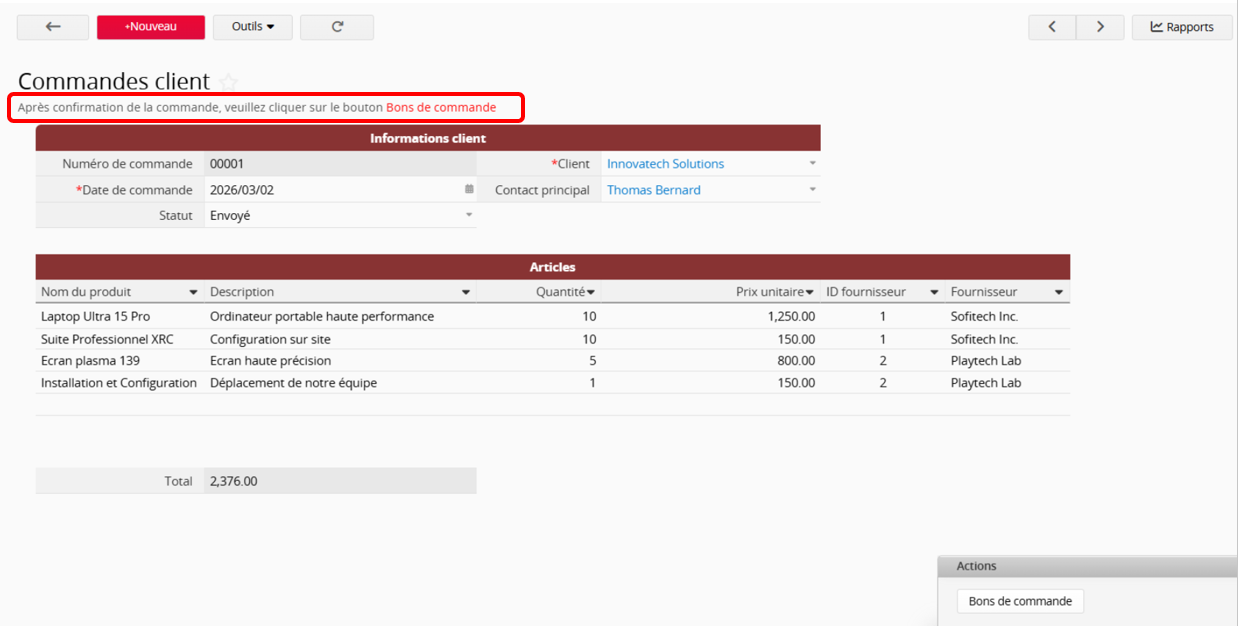Go to next record with right chevron

(1100, 27)
